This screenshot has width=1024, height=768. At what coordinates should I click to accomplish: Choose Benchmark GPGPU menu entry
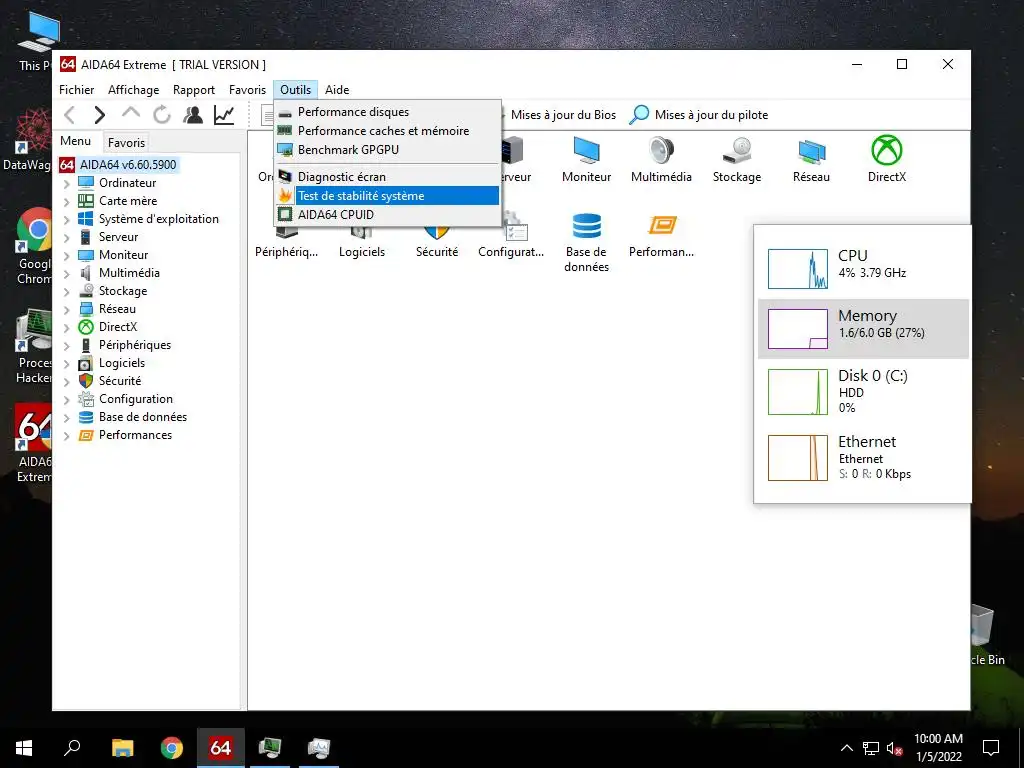[x=388, y=150]
